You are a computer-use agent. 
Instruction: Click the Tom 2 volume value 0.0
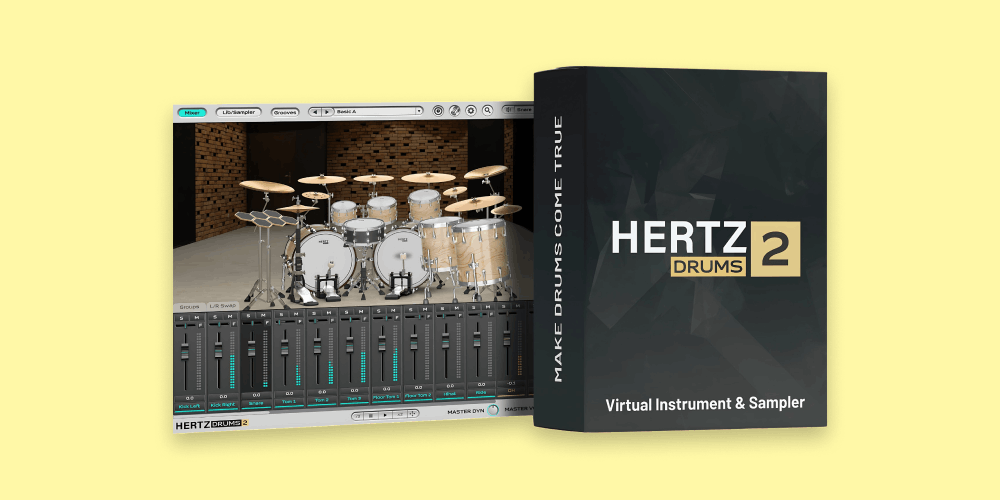coord(323,392)
